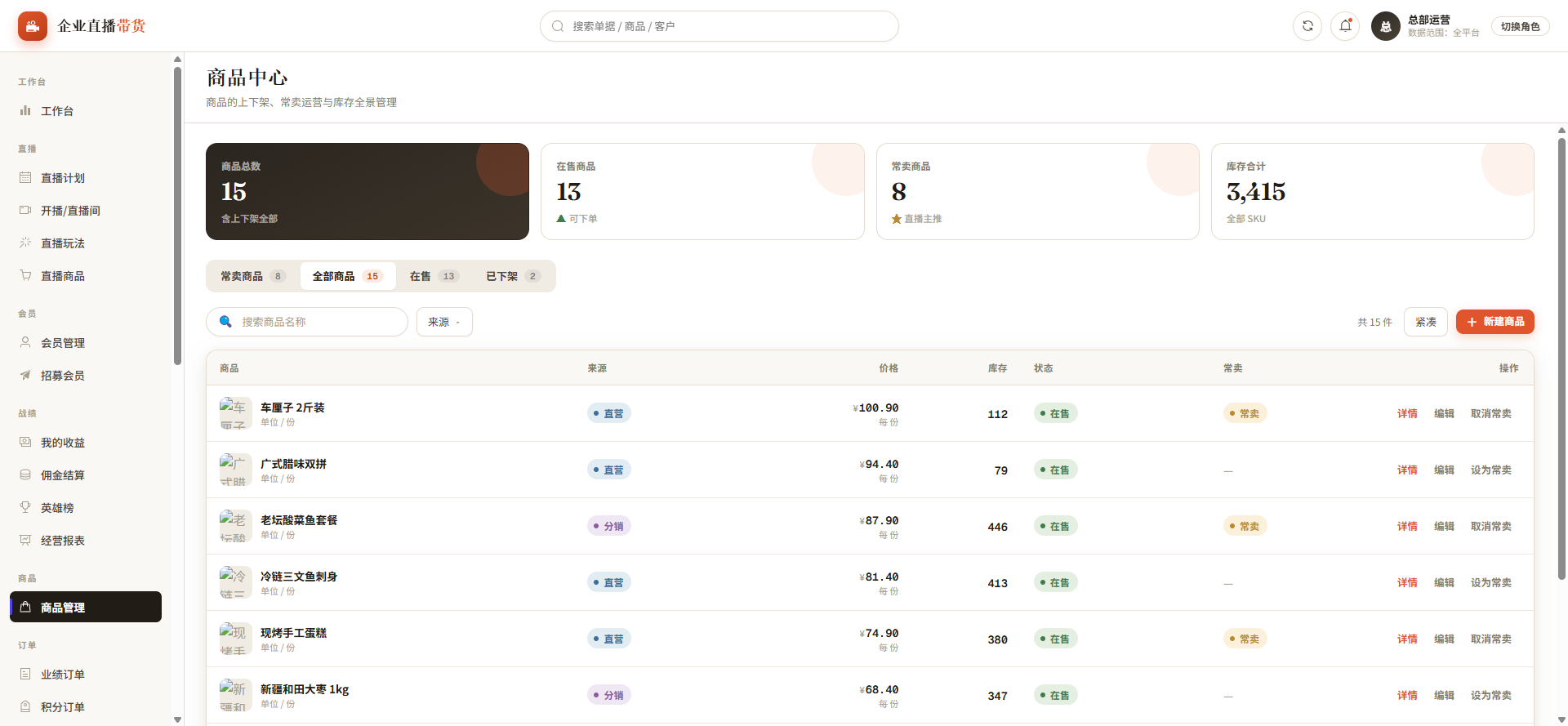Switch to 在售 tab
Image resolution: width=1568 pixels, height=726 pixels.
coord(434,276)
